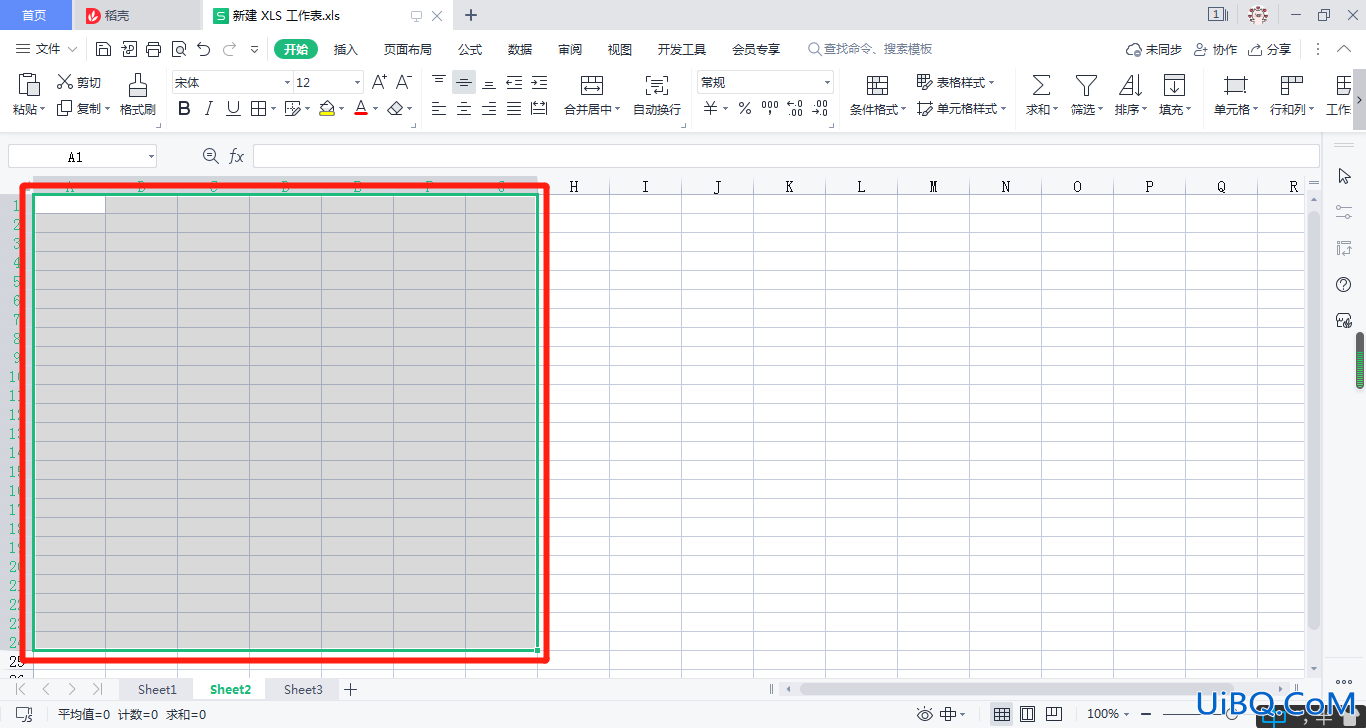Click the Share (分享) button

click(x=1269, y=49)
